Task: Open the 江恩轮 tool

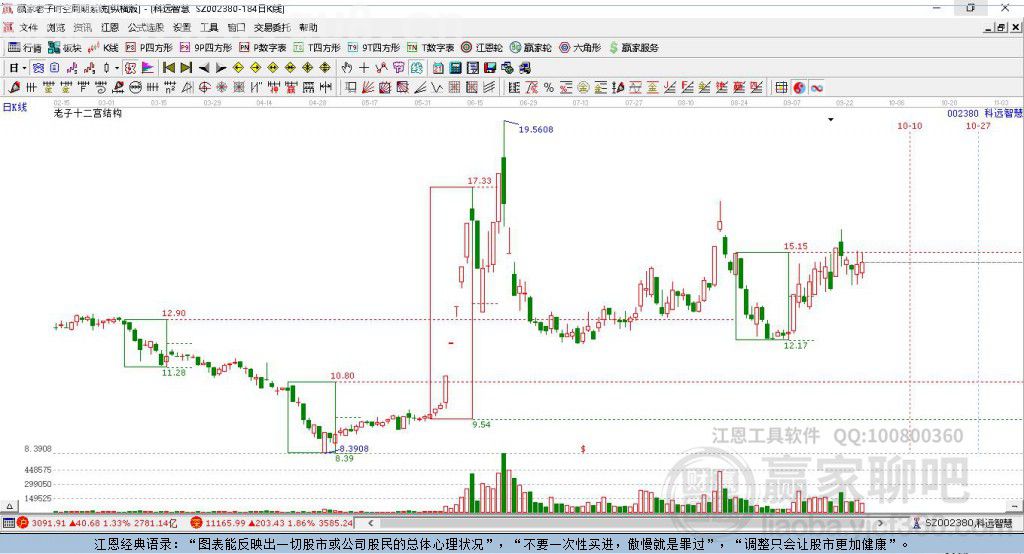Action: tap(482, 48)
